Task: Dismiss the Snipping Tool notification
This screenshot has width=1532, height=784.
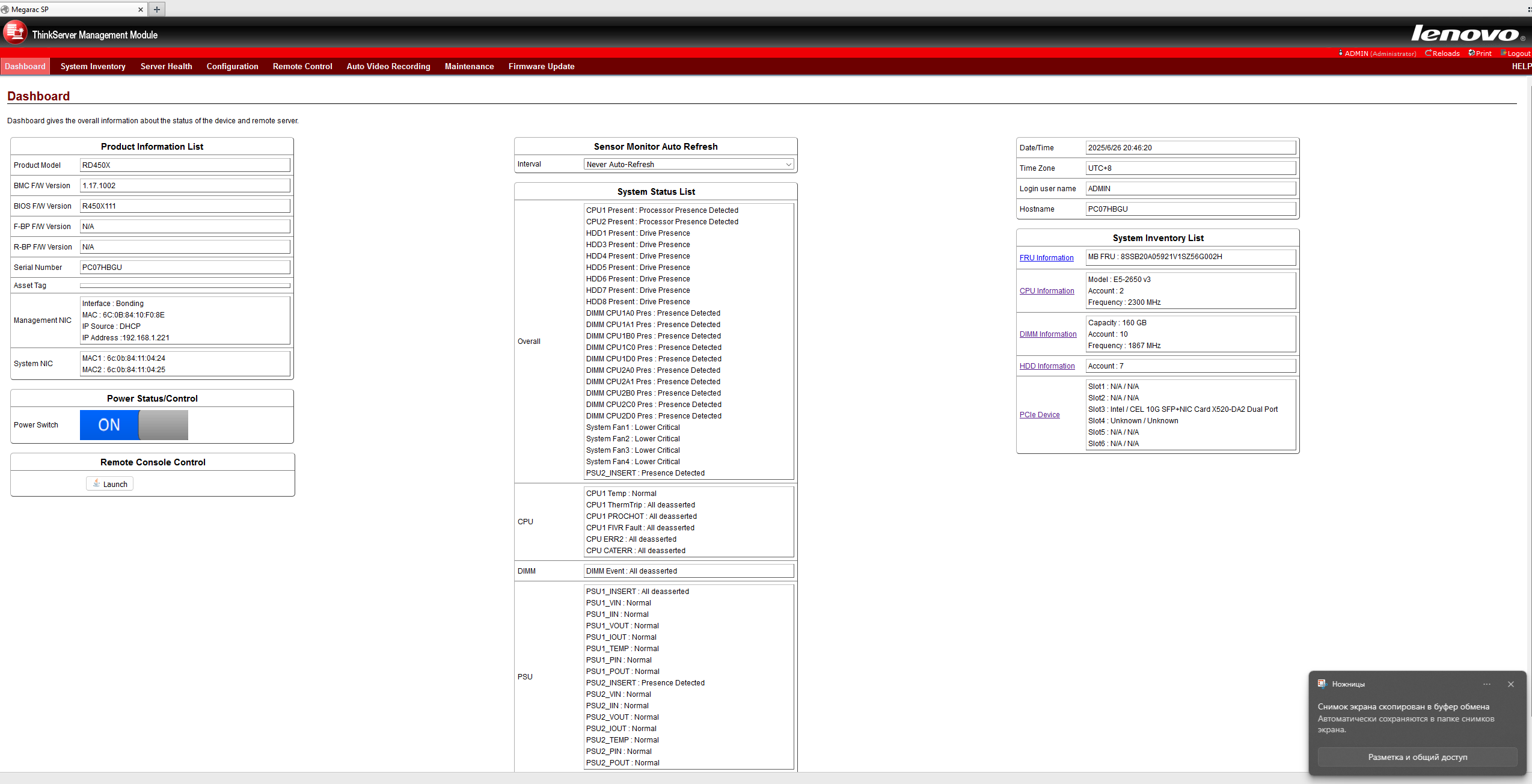Action: point(1510,684)
